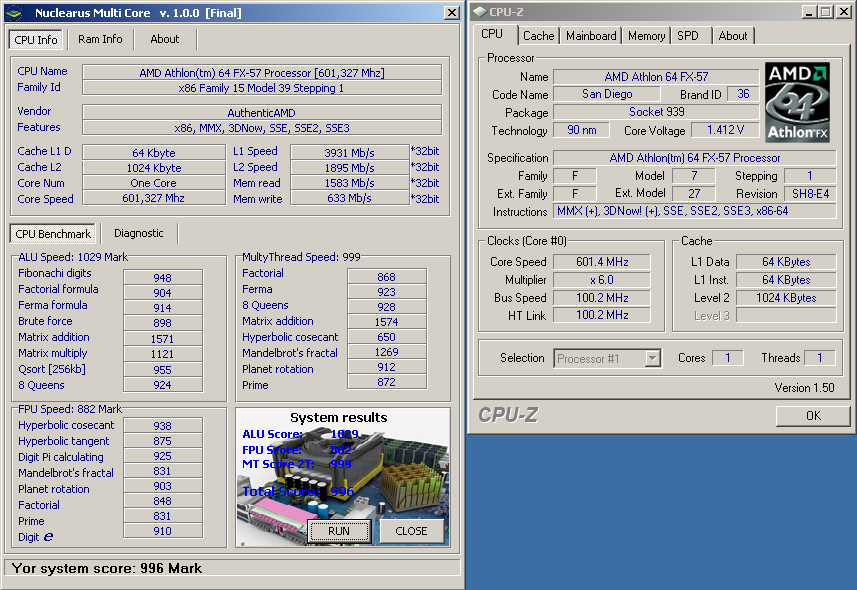This screenshot has height=590, width=857.
Task: Show the Memory tab in CPU-Z
Action: click(x=646, y=36)
